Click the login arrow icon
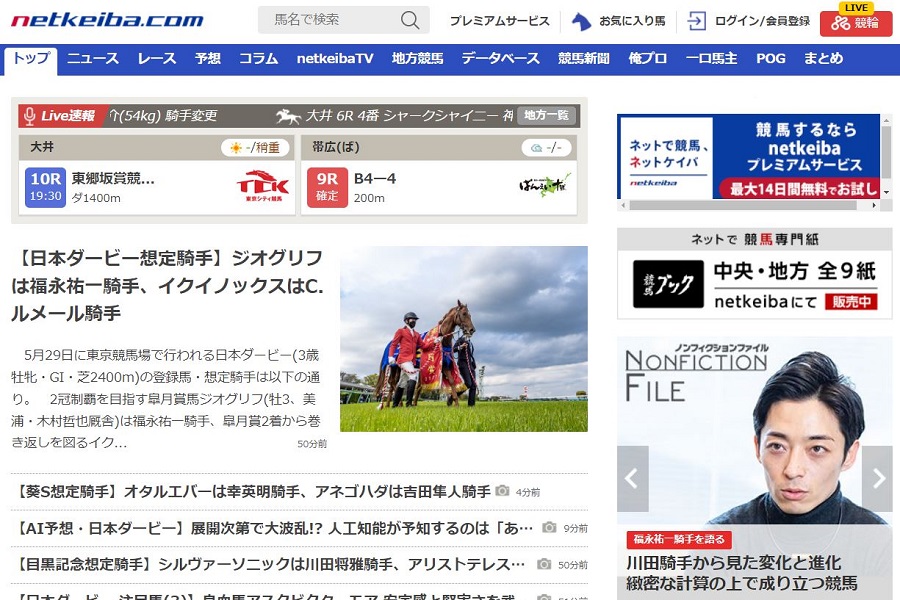The image size is (900, 600). [696, 21]
